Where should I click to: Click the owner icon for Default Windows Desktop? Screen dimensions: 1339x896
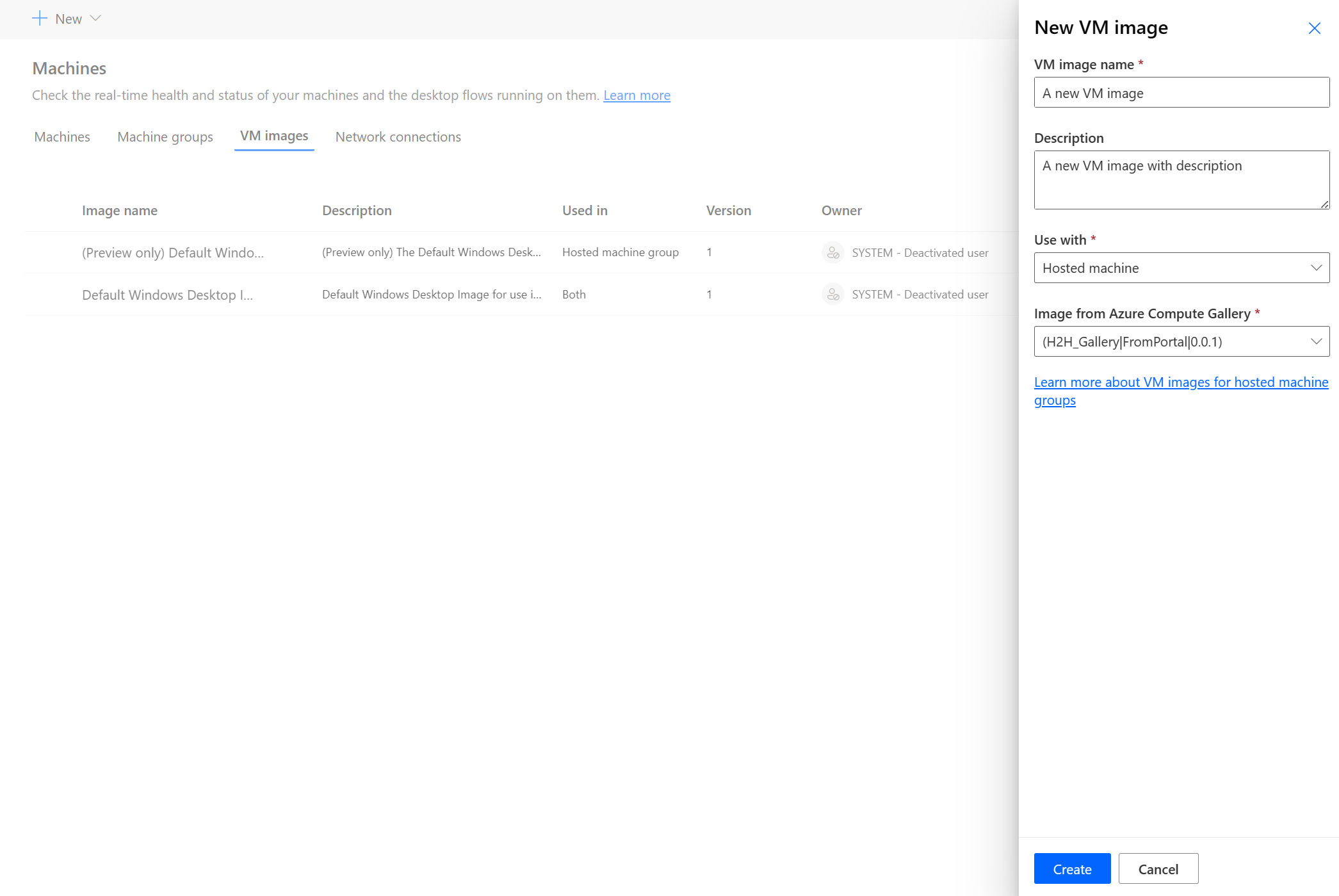point(832,294)
